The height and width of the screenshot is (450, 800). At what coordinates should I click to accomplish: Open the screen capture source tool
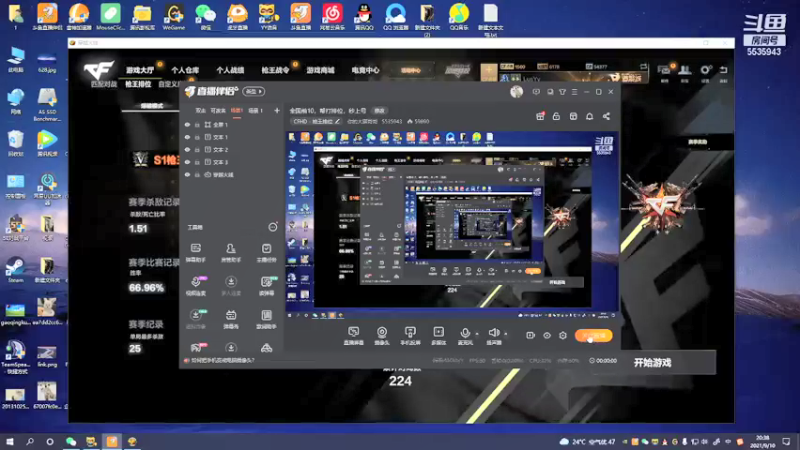(x=353, y=336)
